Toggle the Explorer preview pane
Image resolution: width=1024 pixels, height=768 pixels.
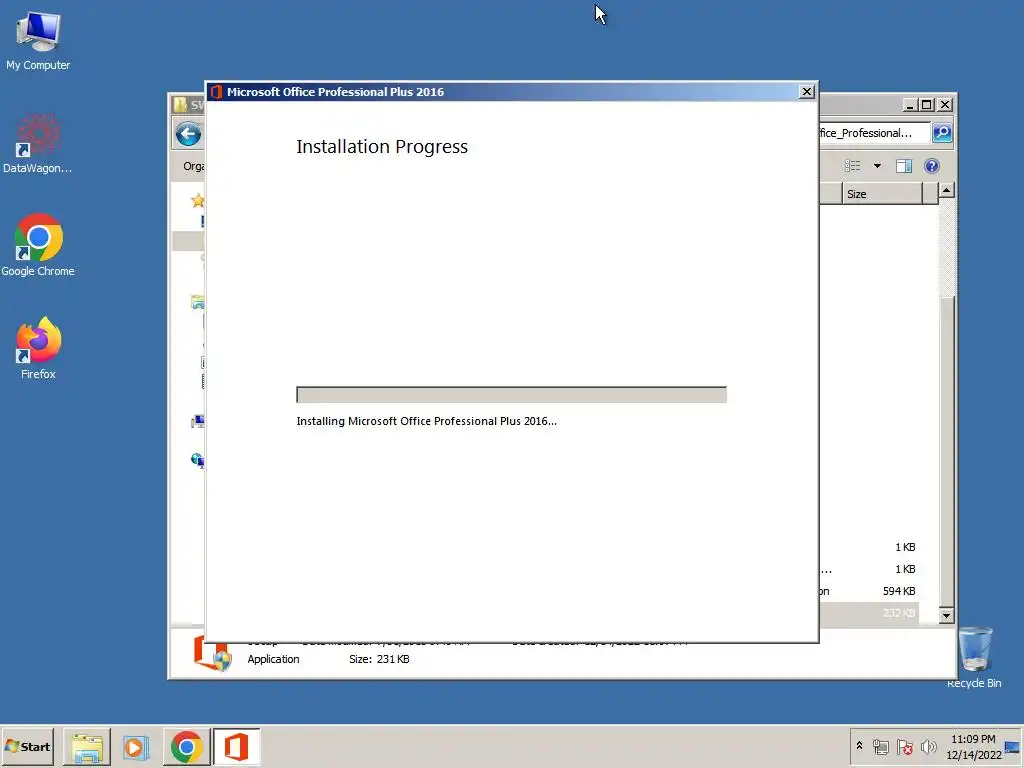(904, 166)
